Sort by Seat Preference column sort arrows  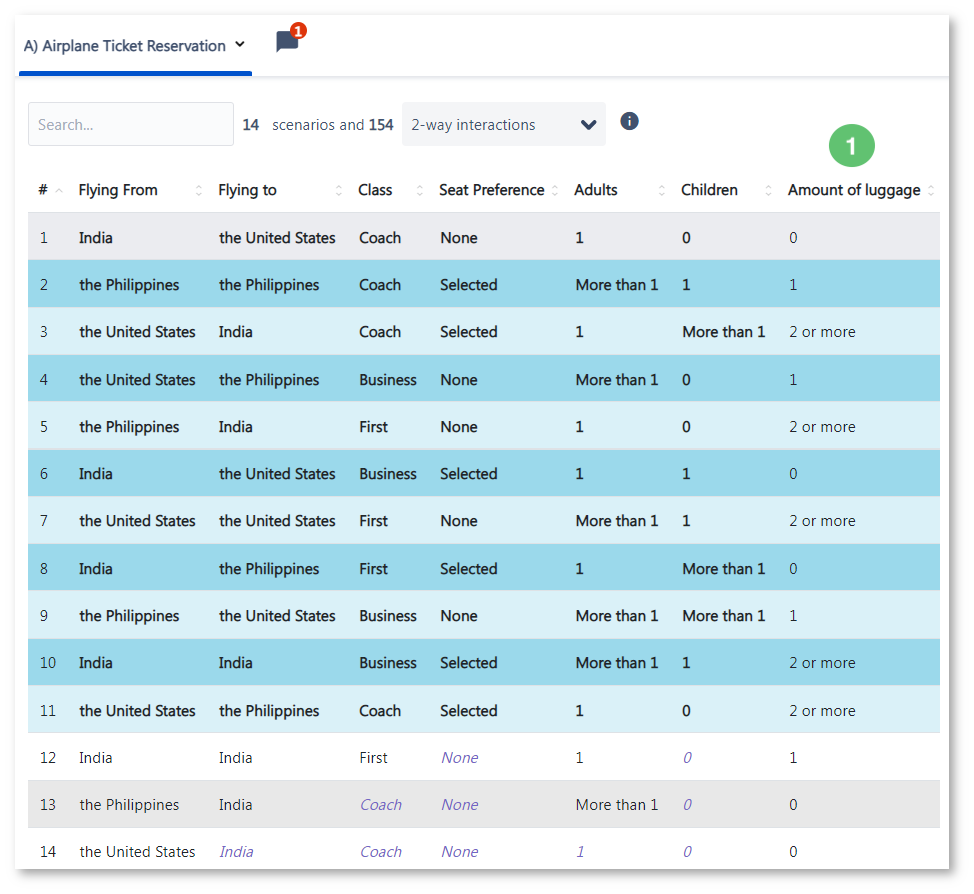(555, 191)
